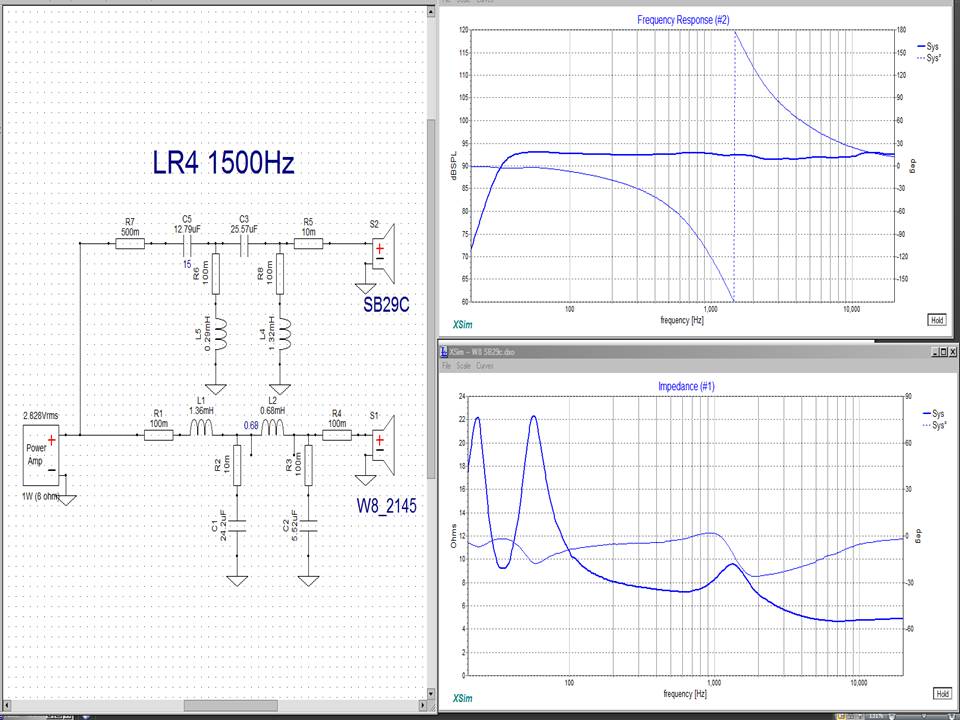Viewport: 960px width, 720px height.
Task: Open Curves menu in Impedance window
Action: (485, 366)
